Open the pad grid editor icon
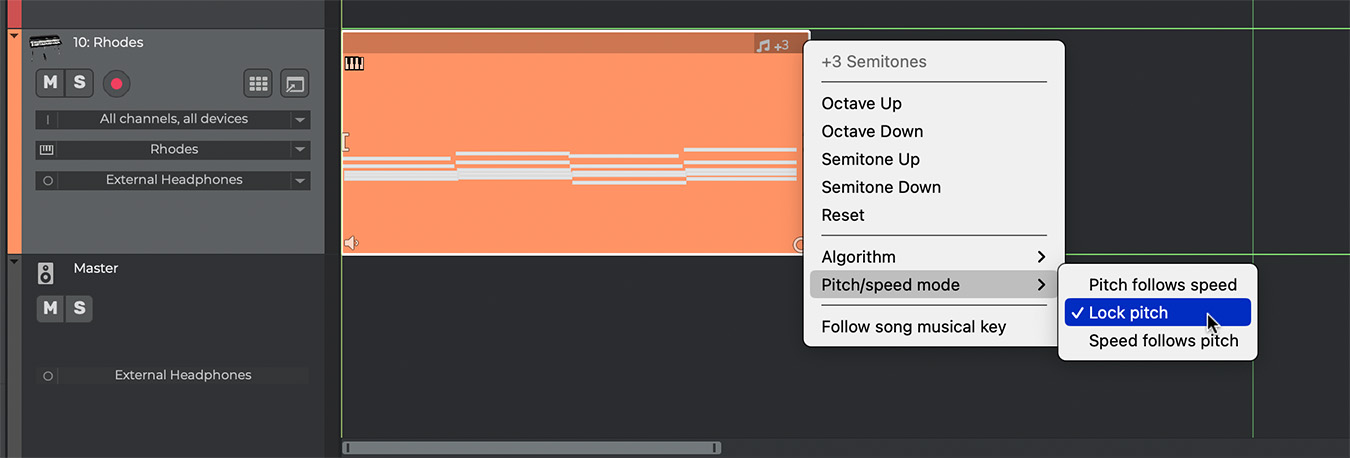 [x=258, y=84]
